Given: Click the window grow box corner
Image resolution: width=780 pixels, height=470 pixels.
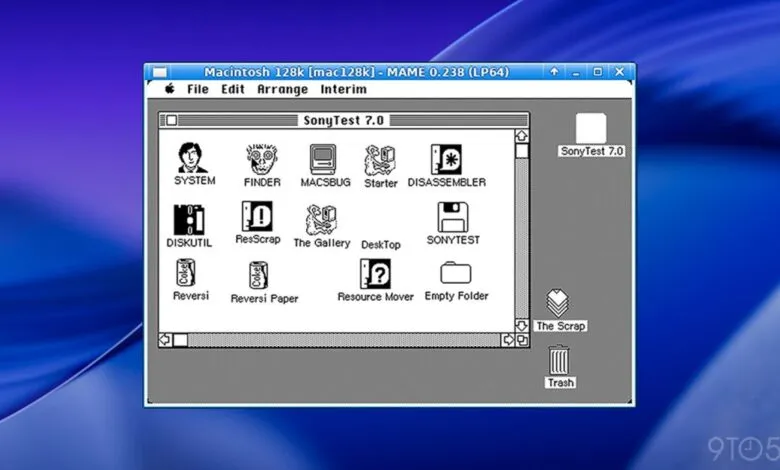Looking at the screenshot, I should coord(522,340).
